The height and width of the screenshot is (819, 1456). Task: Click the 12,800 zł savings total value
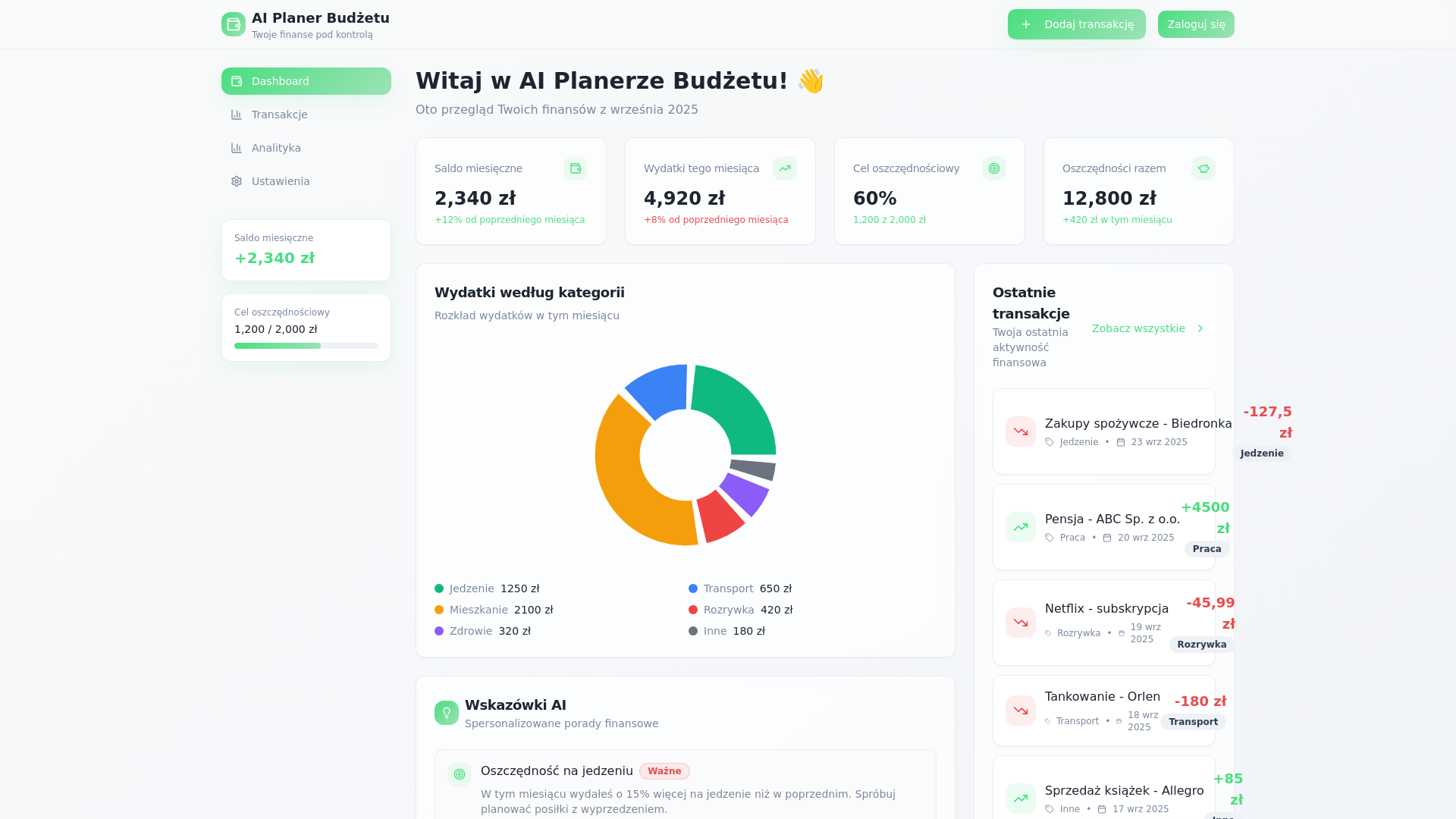1109,198
